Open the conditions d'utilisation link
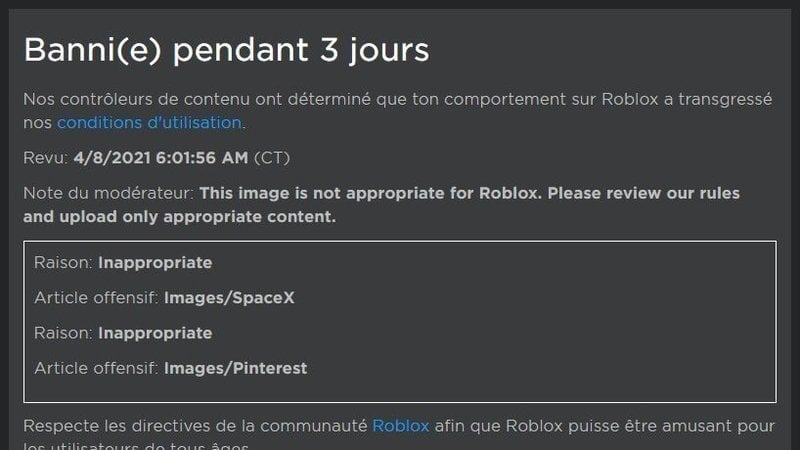800x450 pixels. (x=149, y=122)
